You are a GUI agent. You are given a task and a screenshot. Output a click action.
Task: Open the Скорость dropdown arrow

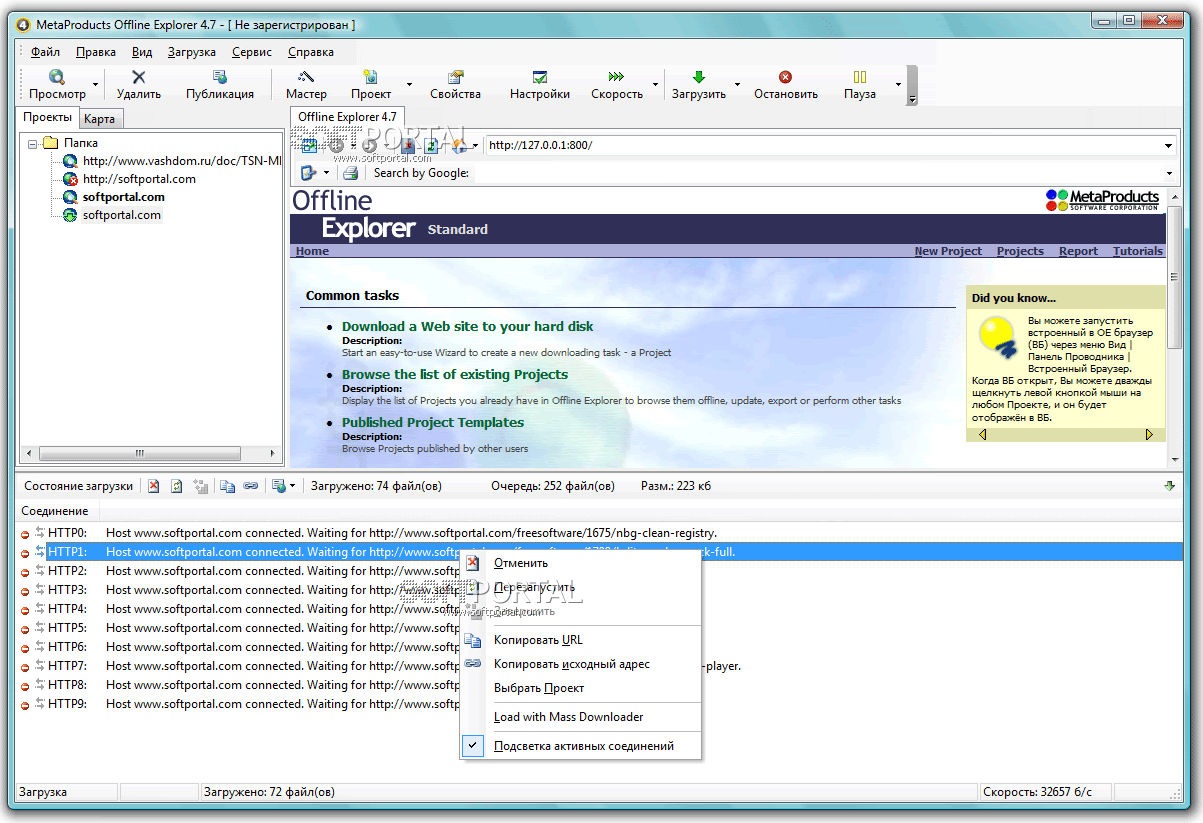(655, 85)
